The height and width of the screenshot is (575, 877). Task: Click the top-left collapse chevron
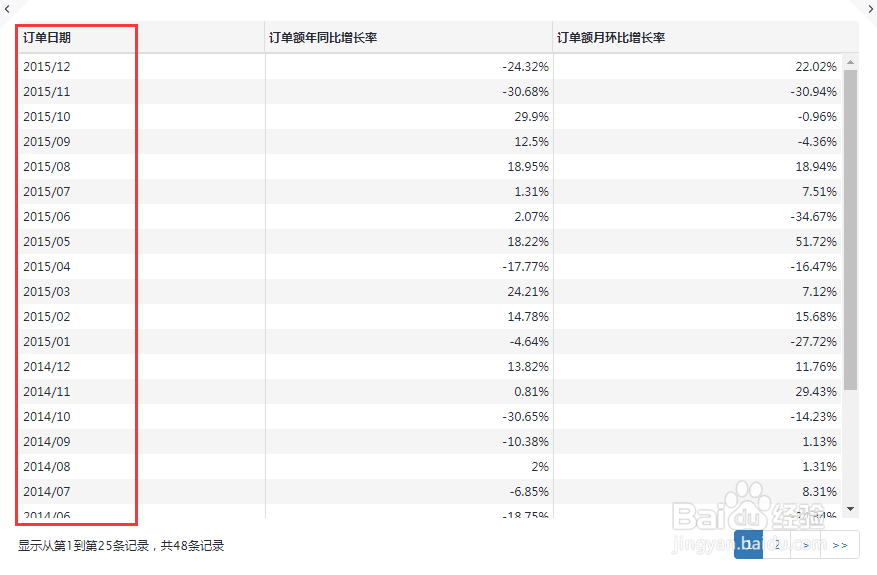tap(6, 5)
